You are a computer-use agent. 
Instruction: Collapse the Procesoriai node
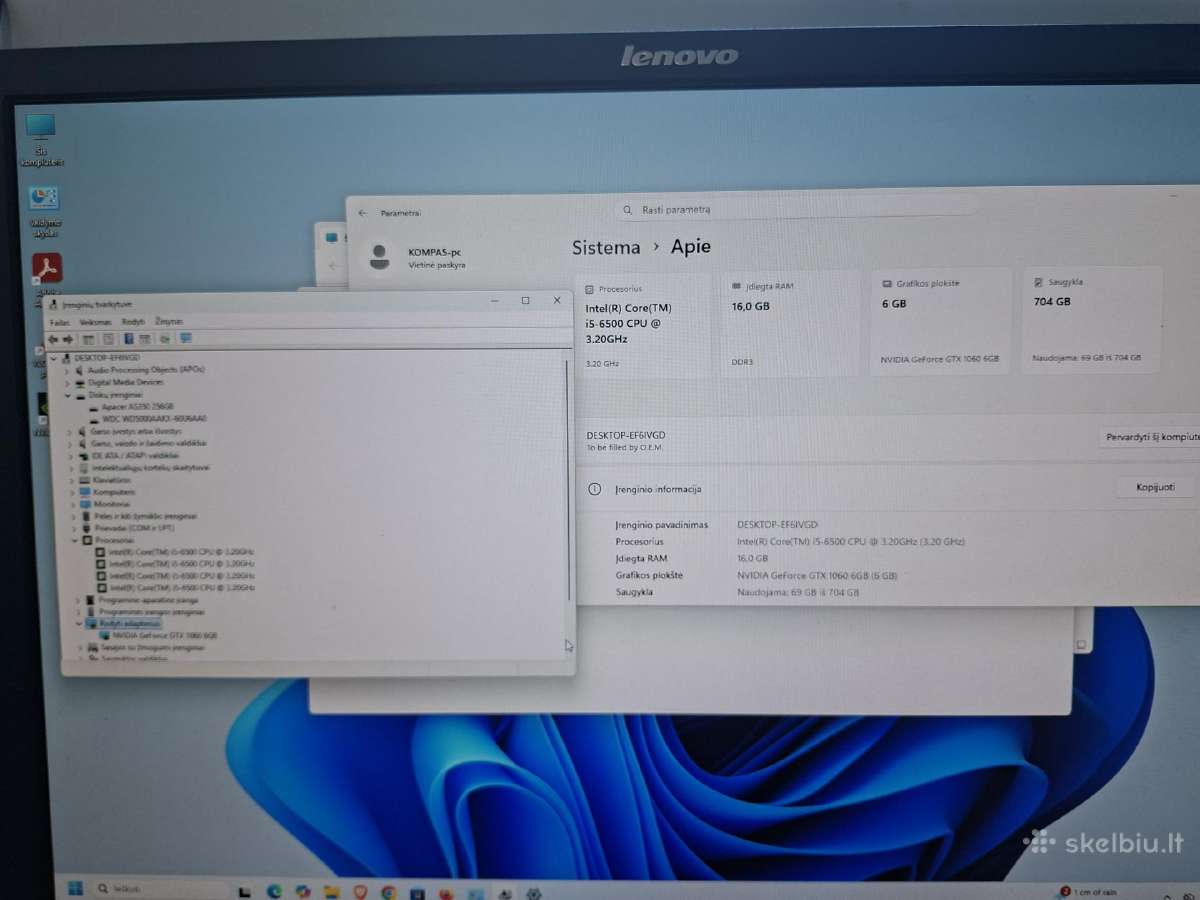tap(74, 540)
